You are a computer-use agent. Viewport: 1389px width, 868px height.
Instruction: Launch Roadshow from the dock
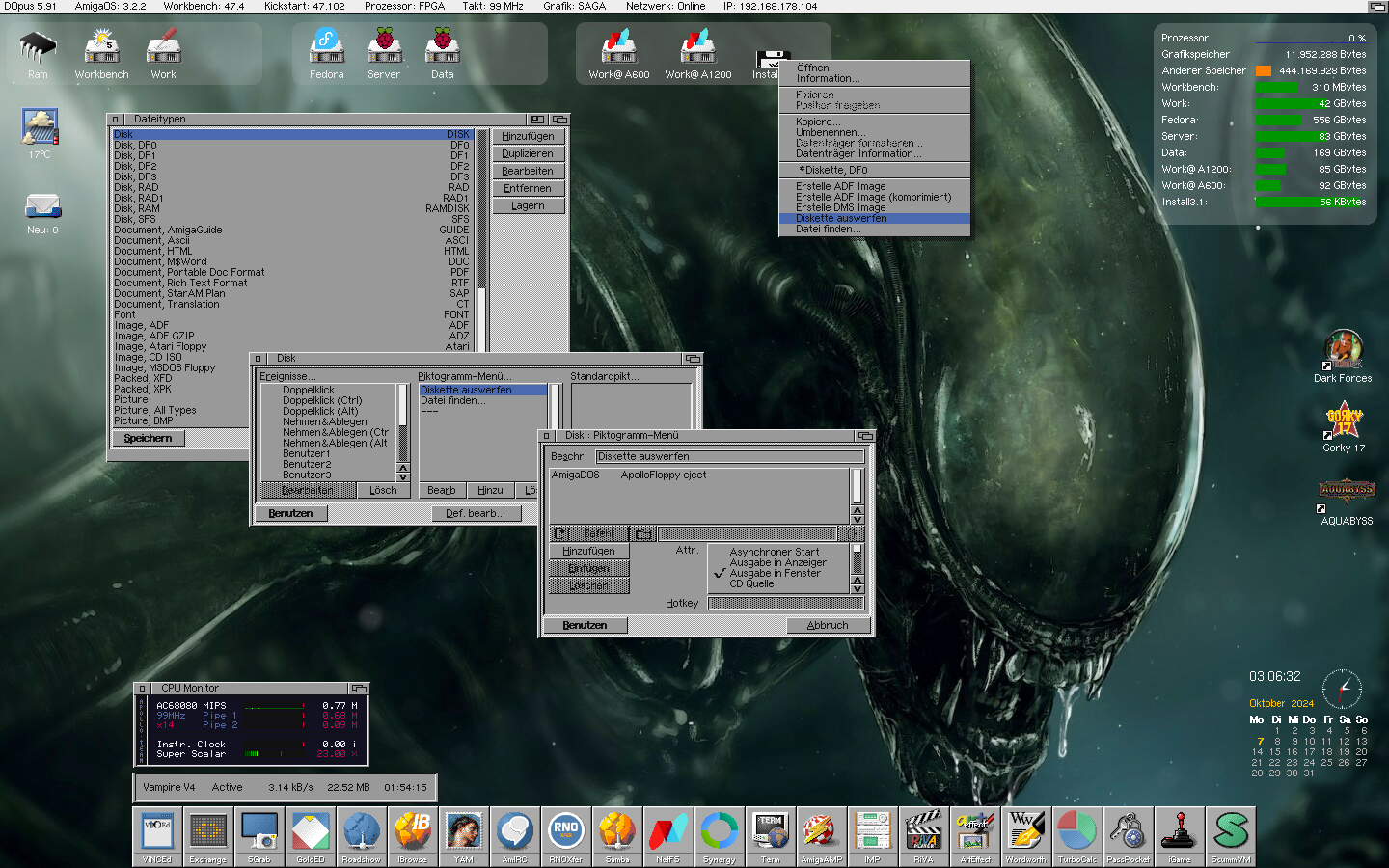[x=362, y=835]
